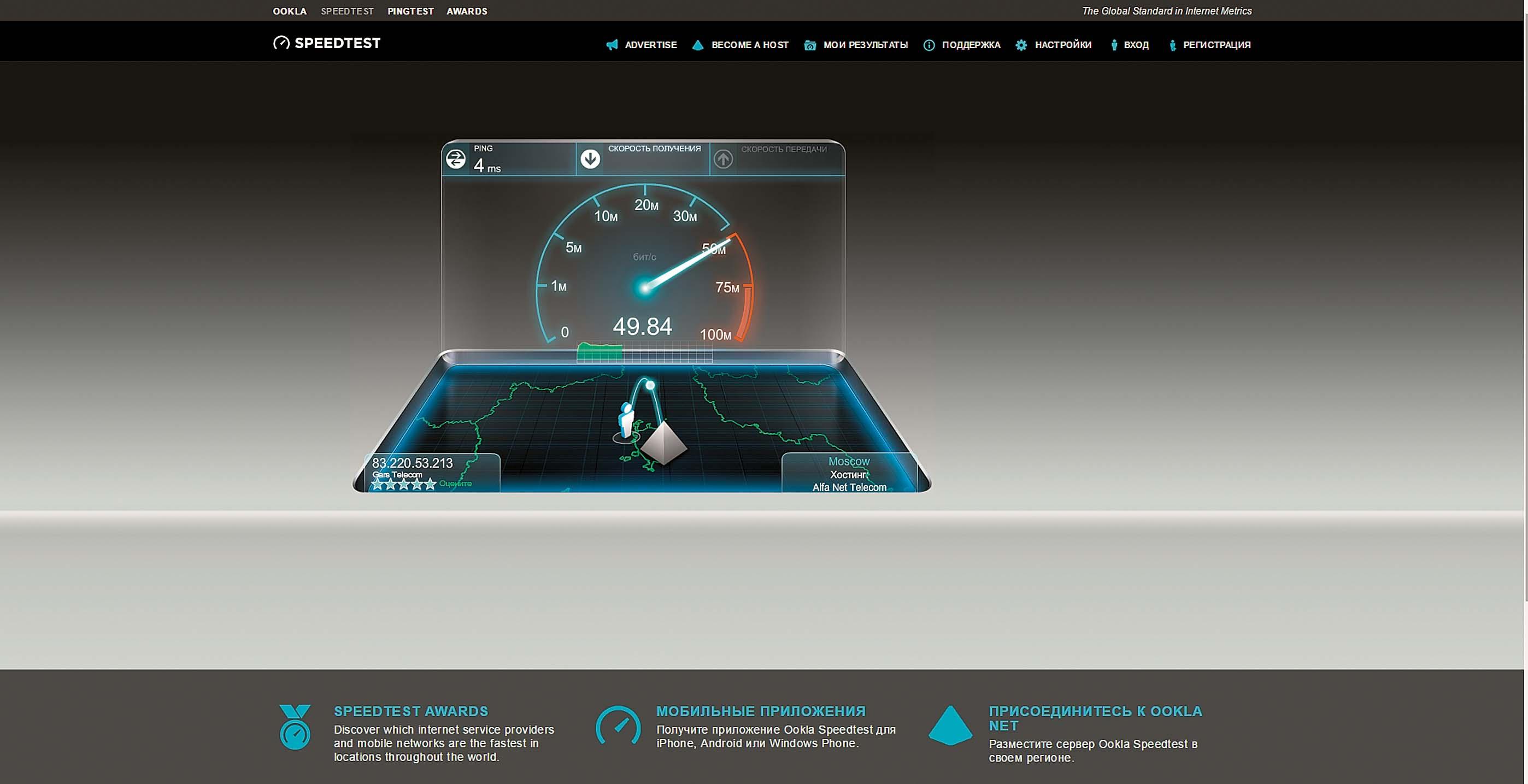Click the Moscow server host label
The image size is (1528, 784).
coord(849,462)
